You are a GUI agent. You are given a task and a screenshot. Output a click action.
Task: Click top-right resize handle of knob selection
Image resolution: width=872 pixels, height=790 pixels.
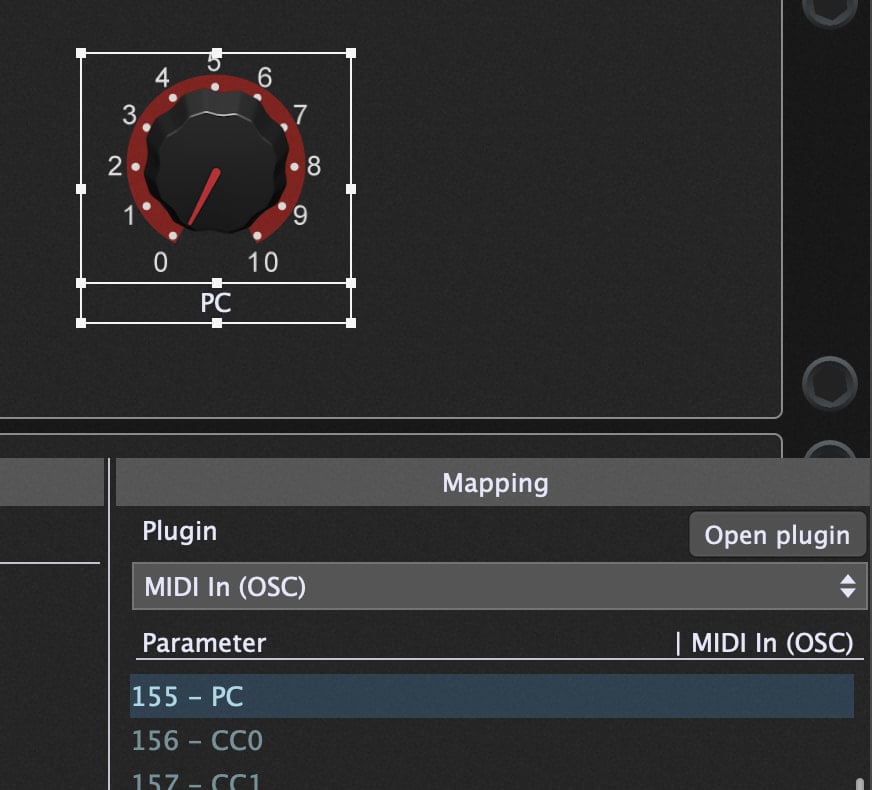point(350,53)
